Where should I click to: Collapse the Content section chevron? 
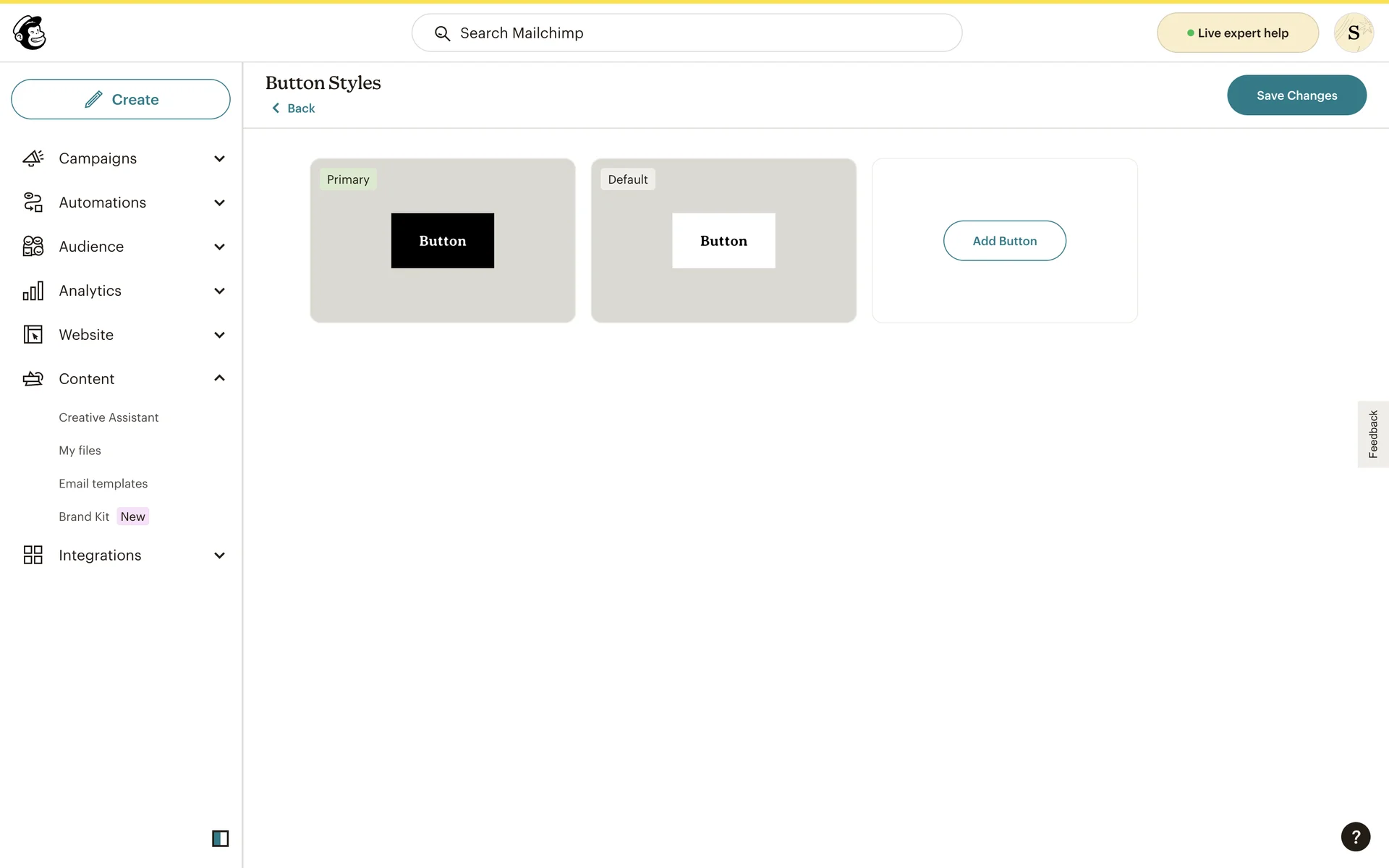219,378
